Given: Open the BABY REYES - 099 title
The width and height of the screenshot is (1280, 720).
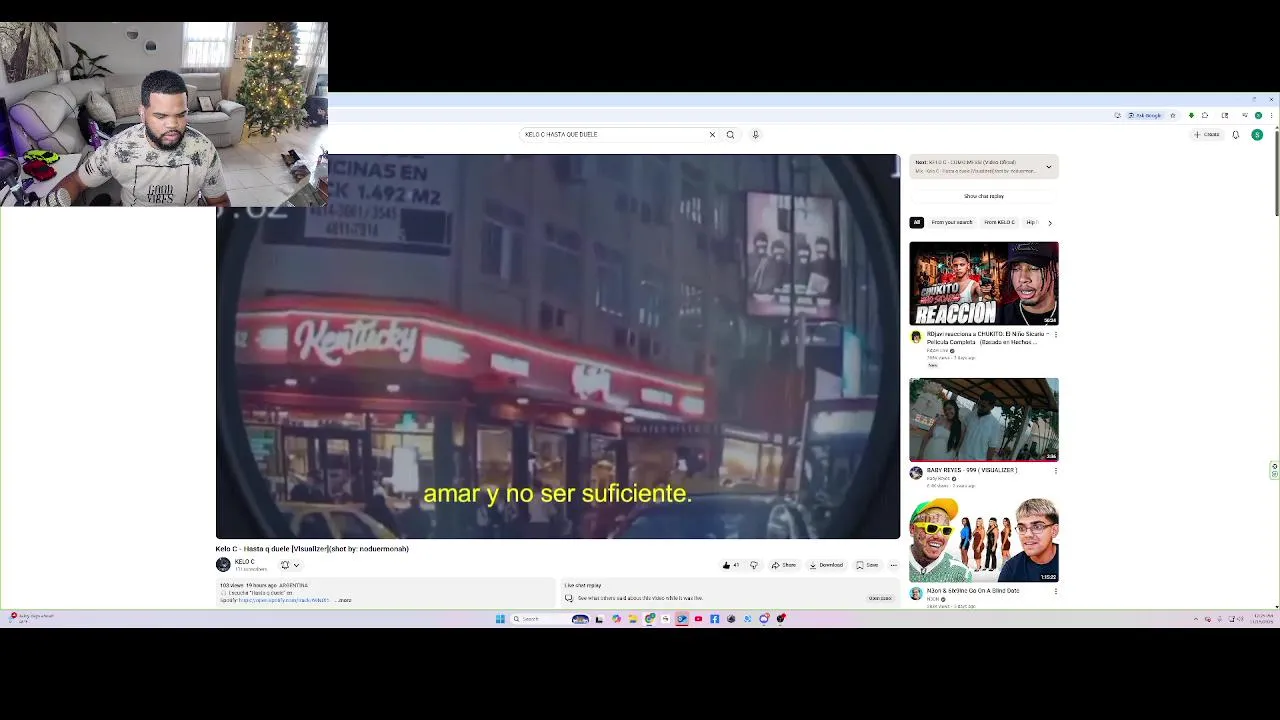Looking at the screenshot, I should (x=972, y=470).
